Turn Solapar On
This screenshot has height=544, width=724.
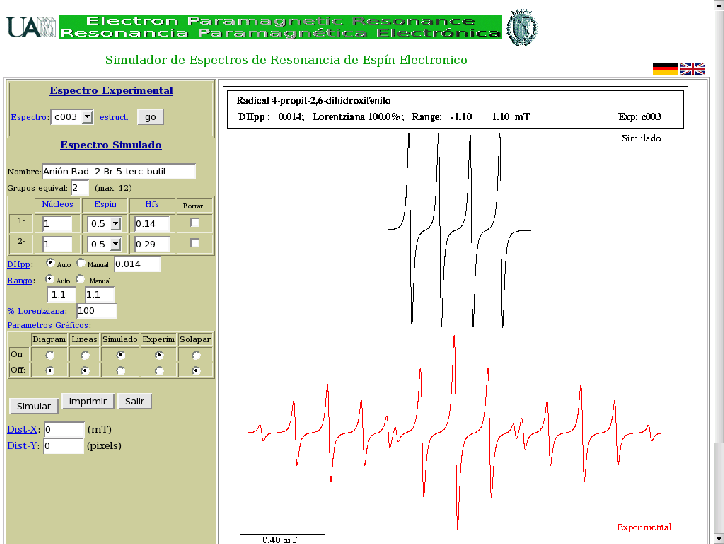click(196, 355)
